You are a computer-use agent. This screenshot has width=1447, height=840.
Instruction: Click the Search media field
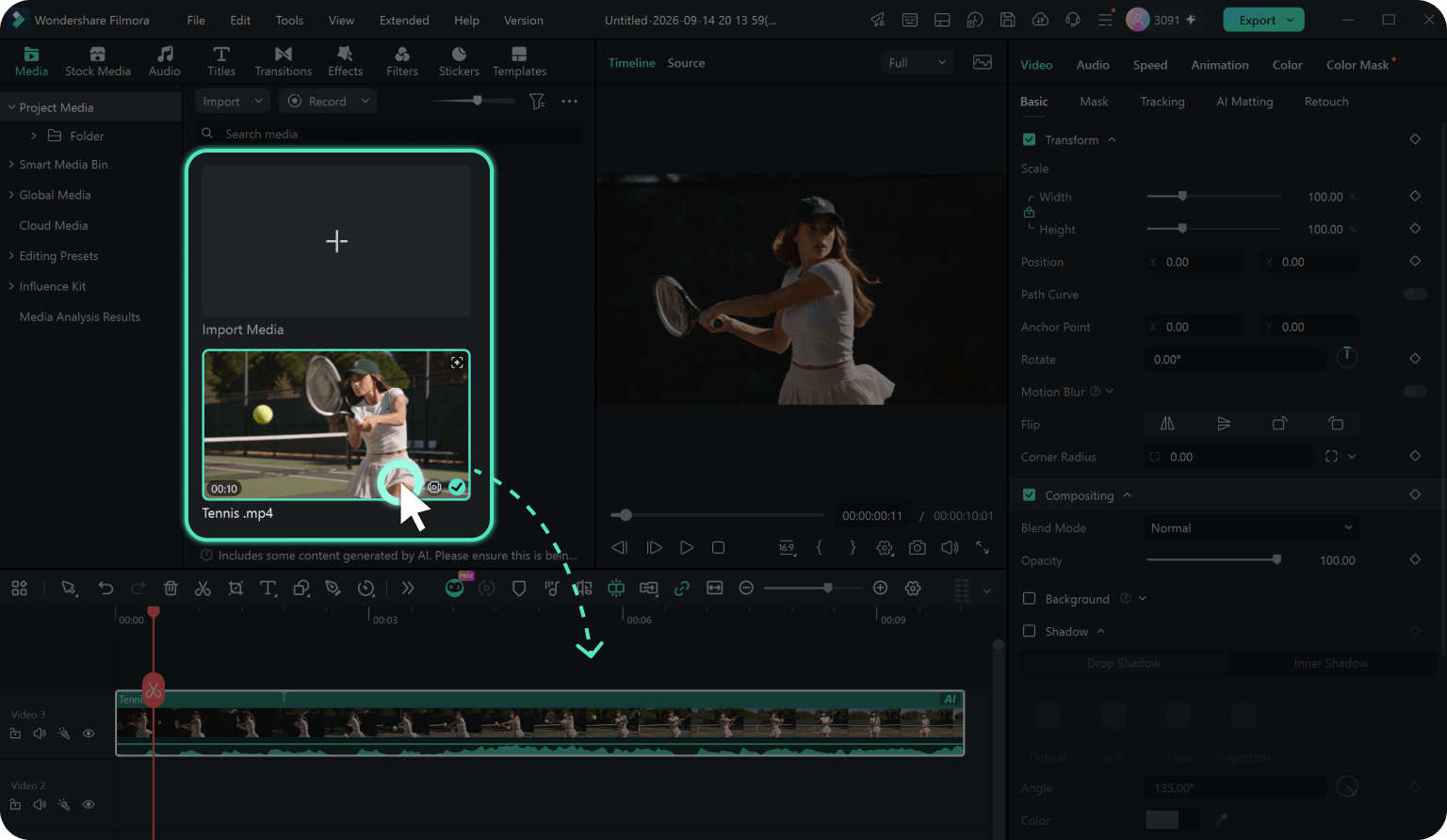tap(388, 134)
